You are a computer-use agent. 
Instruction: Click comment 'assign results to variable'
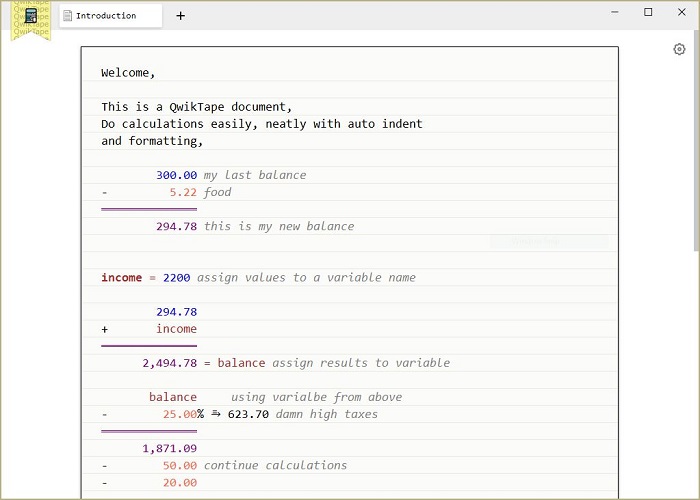click(x=361, y=363)
